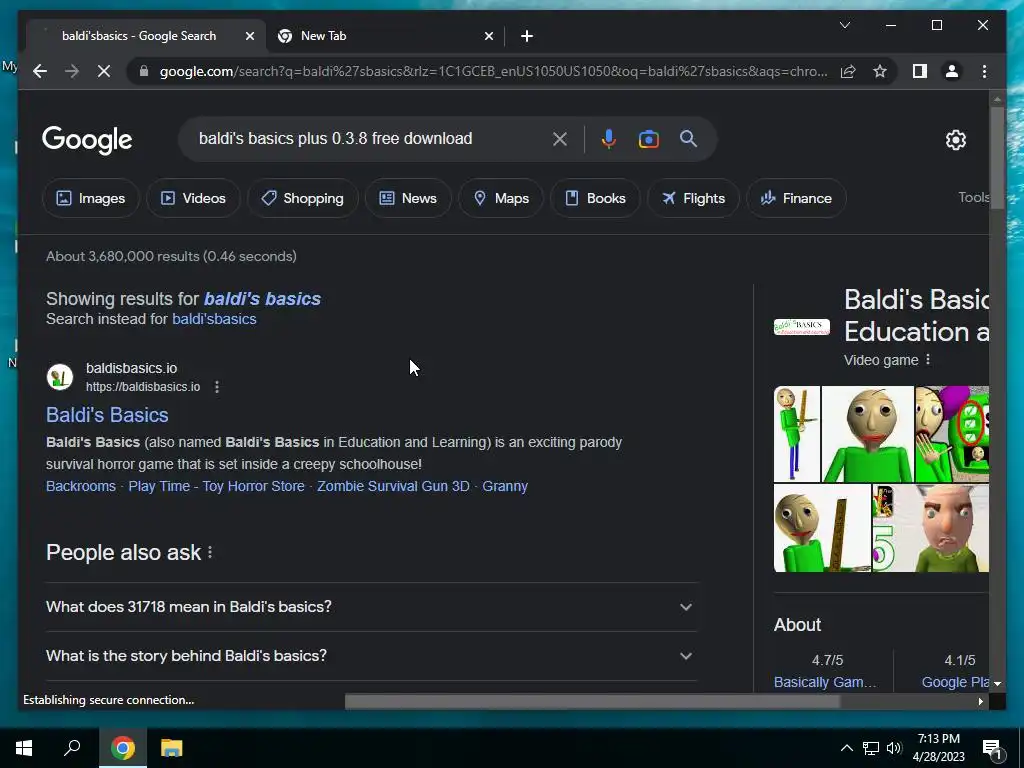Image resolution: width=1024 pixels, height=768 pixels.
Task: Bookmark this page with the star icon
Action: (x=880, y=71)
